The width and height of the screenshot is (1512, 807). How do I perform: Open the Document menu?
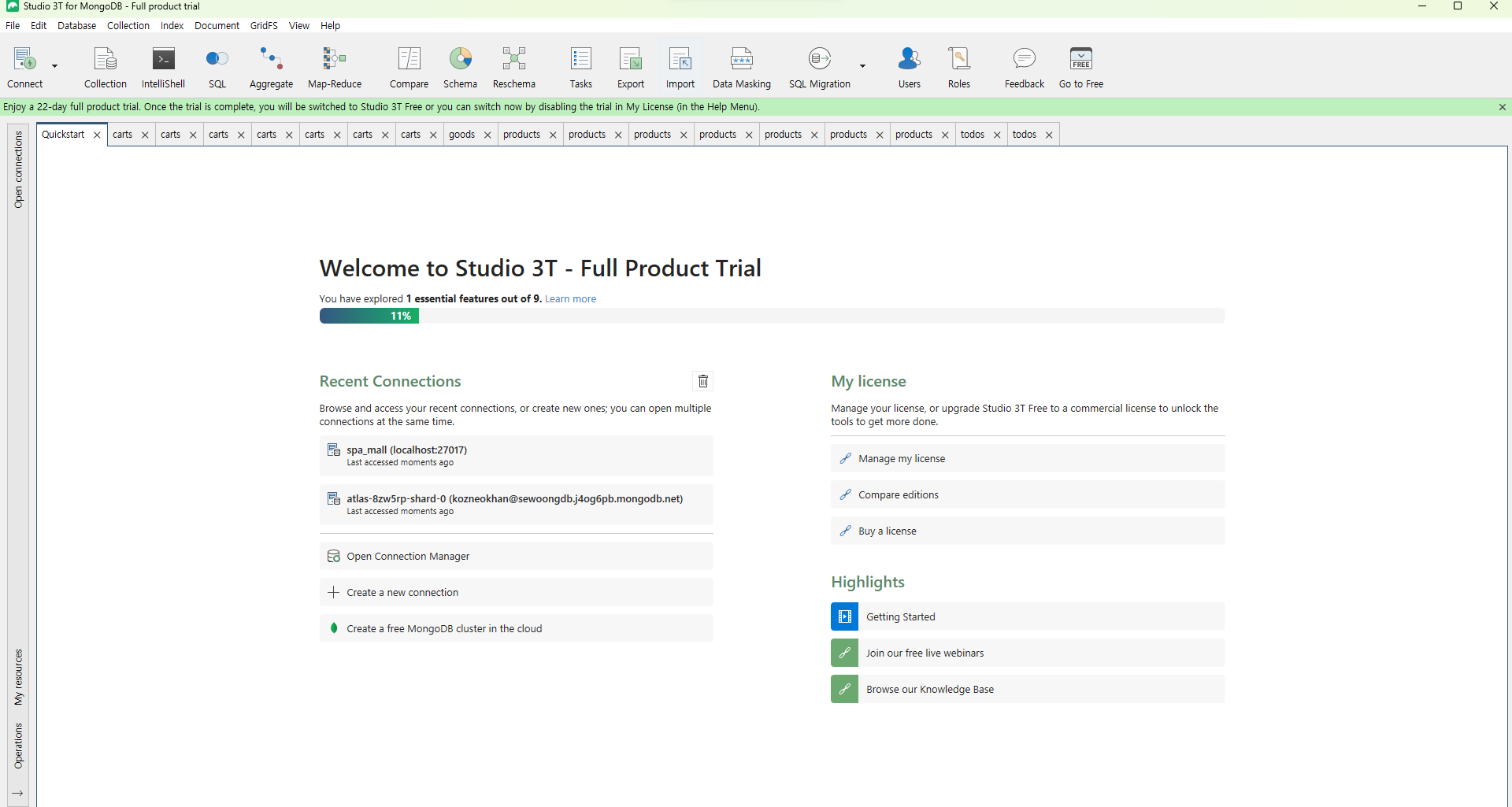click(217, 26)
